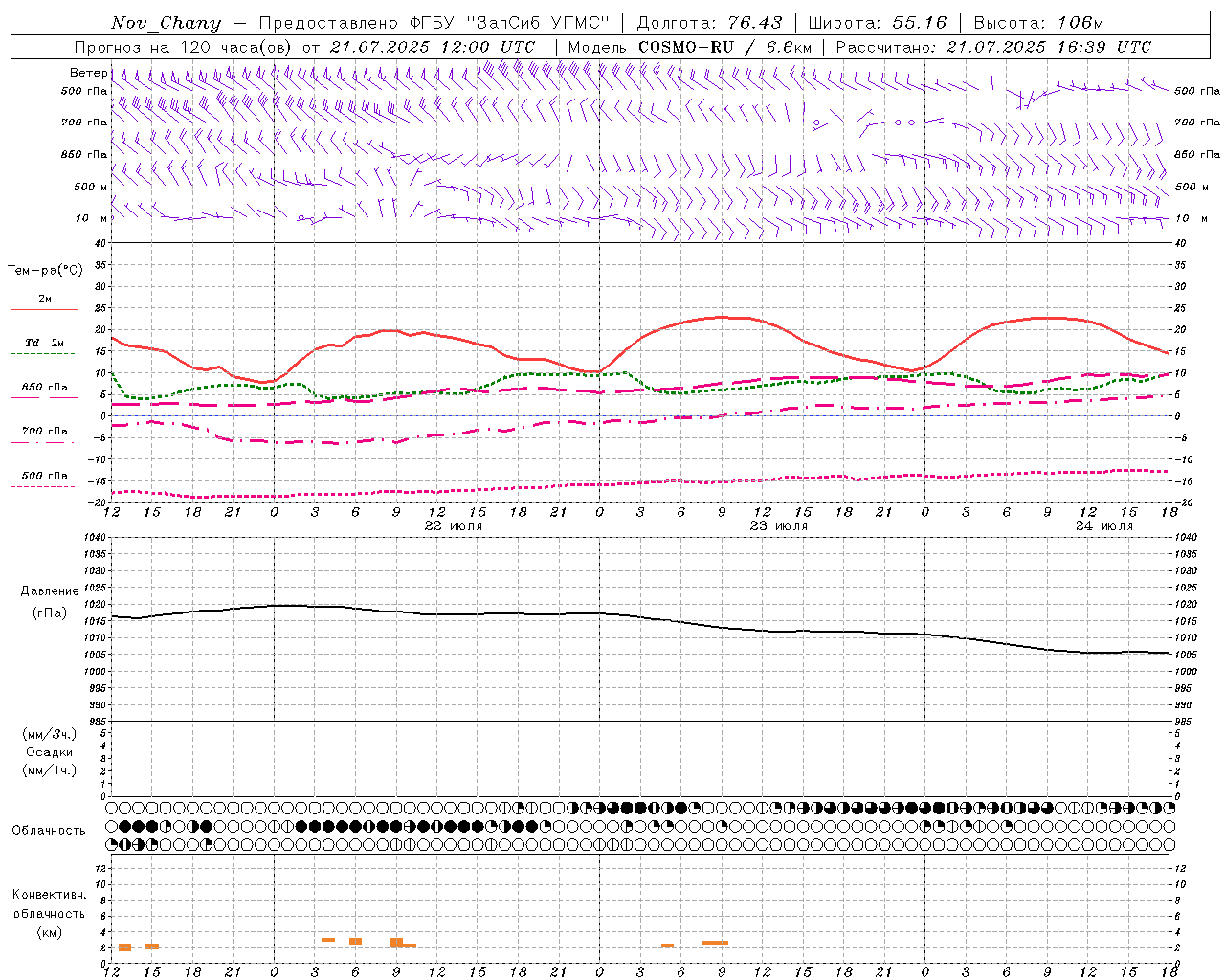This screenshot has height=980, width=1225.
Task: Click the widest orange convective bar near hour 9 on 23 июля
Action: (x=715, y=943)
